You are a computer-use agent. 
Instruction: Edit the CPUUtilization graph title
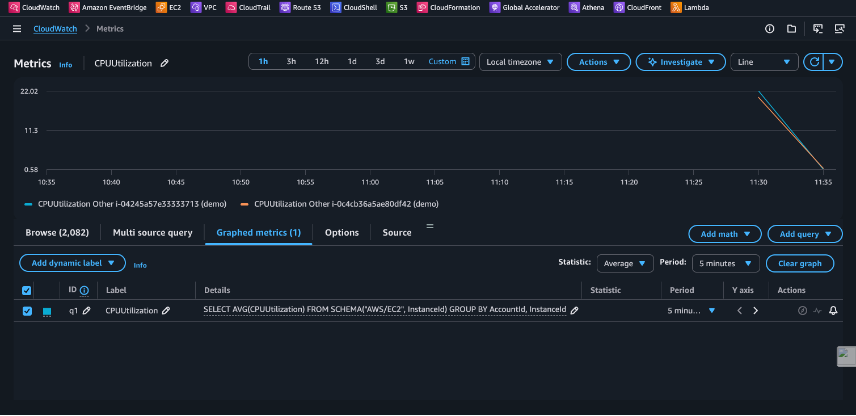point(164,63)
